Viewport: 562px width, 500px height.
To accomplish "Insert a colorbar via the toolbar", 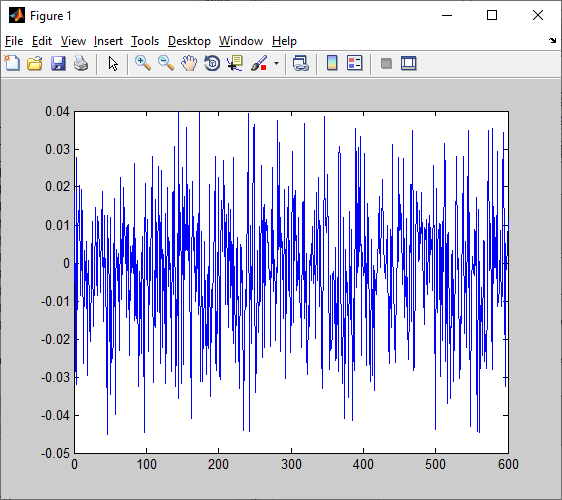I will point(332,63).
